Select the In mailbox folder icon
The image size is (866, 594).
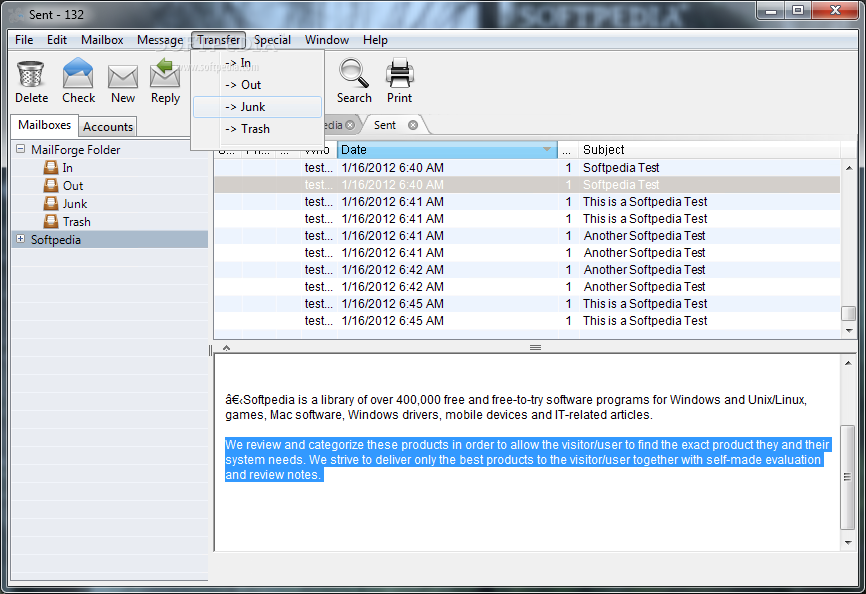(x=51, y=168)
